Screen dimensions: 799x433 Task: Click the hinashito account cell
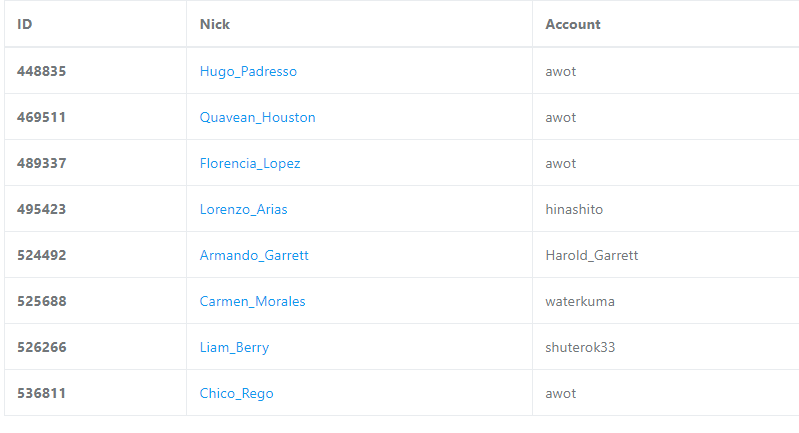(574, 209)
